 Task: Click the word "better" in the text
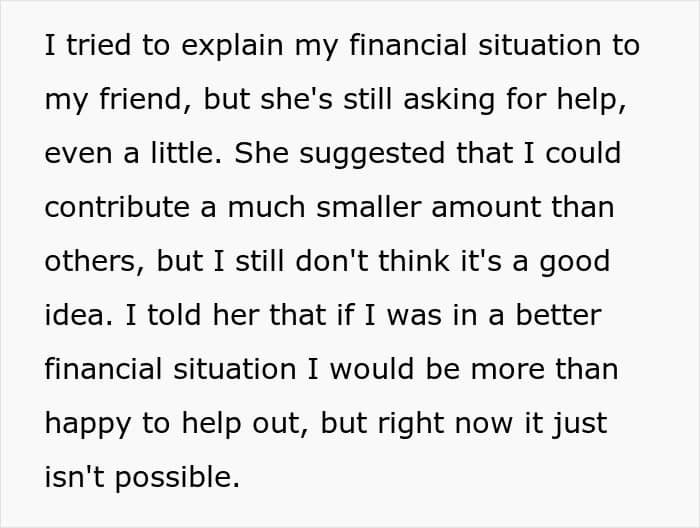click(559, 315)
